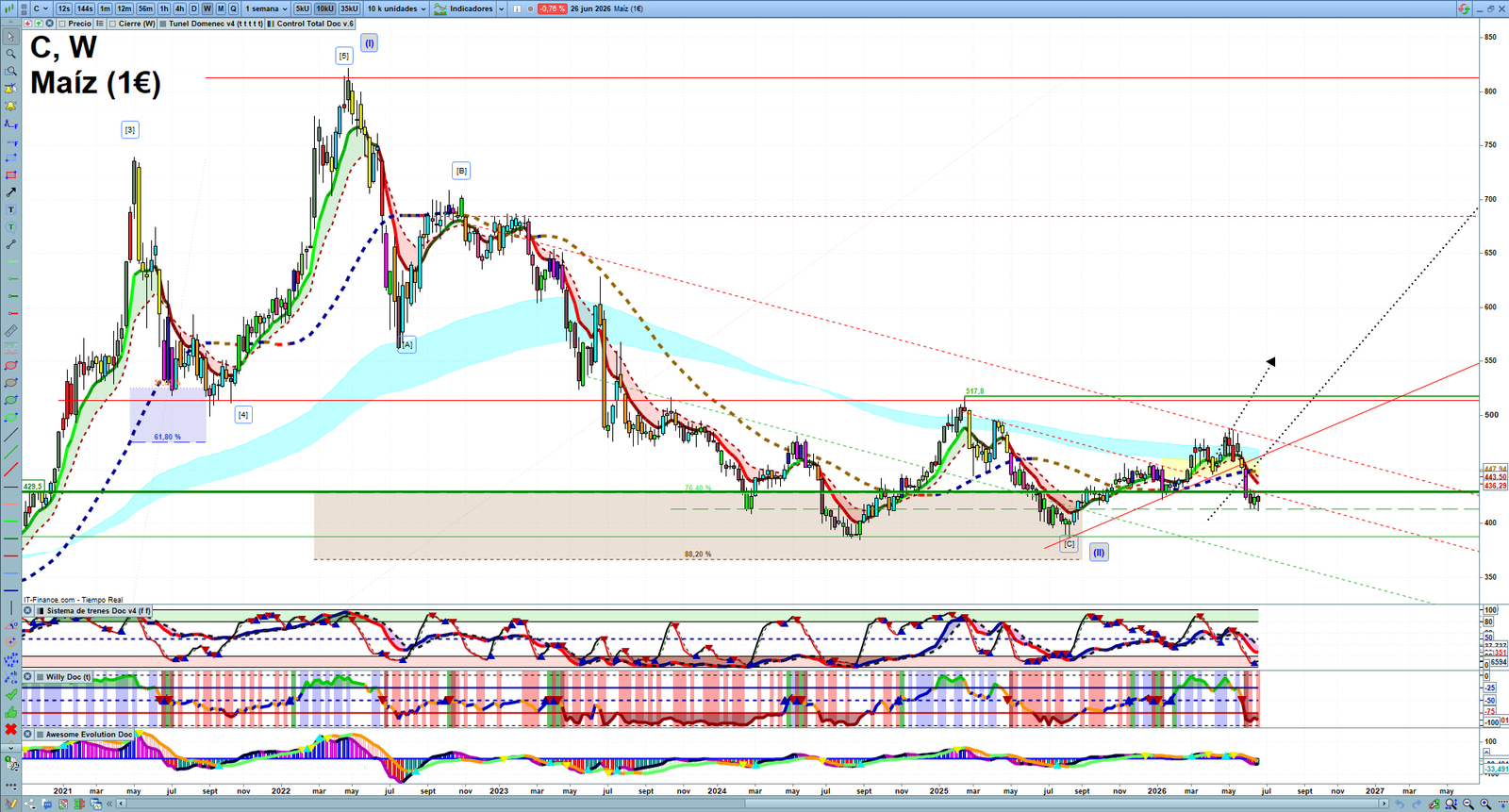The image size is (1509, 812).
Task: Click the zoom out magnifier at bottom right
Action: pyautogui.click(x=1468, y=804)
